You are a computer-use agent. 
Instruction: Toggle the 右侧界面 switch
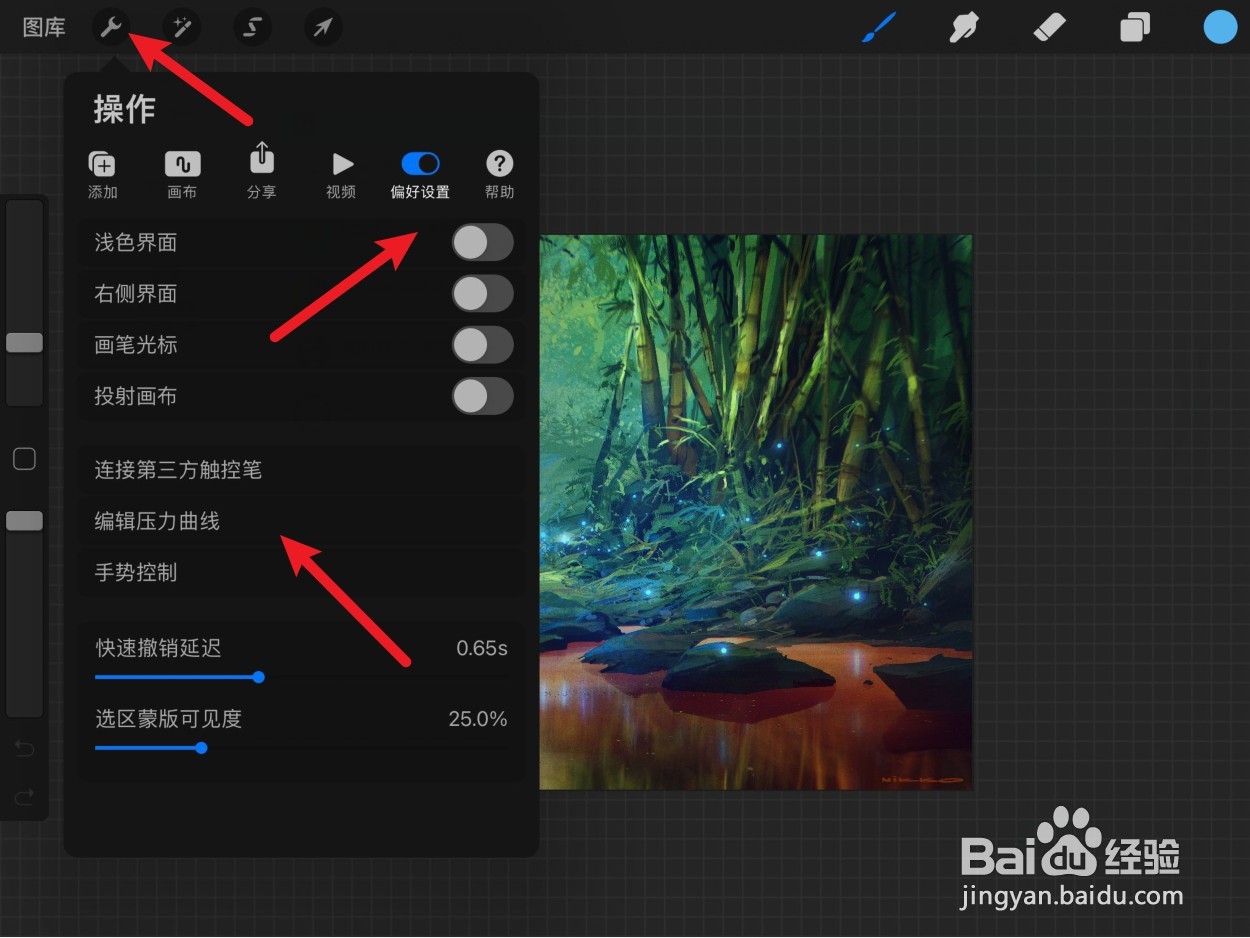click(x=482, y=294)
